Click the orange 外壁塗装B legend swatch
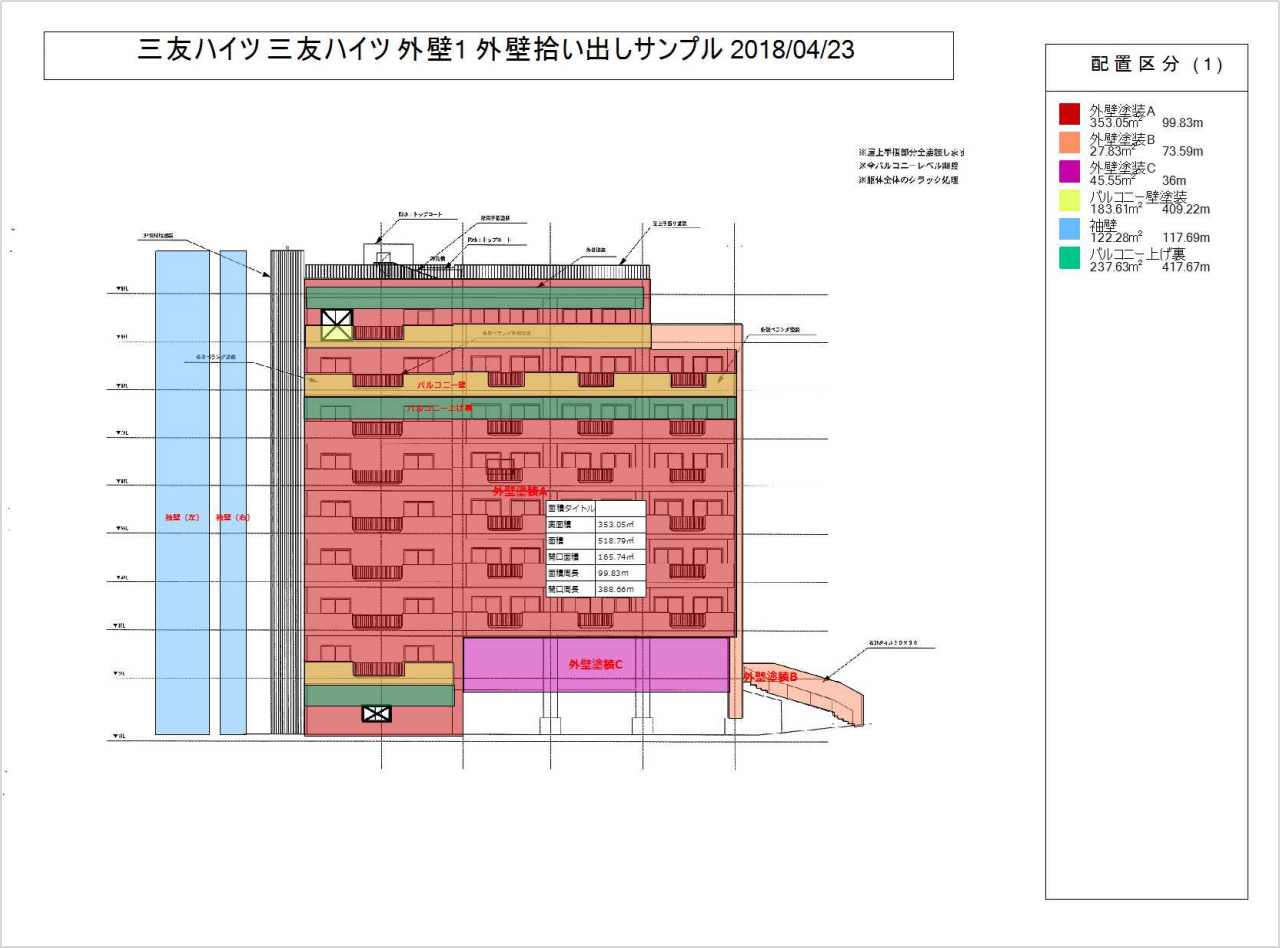The height and width of the screenshot is (948, 1280). [1069, 142]
